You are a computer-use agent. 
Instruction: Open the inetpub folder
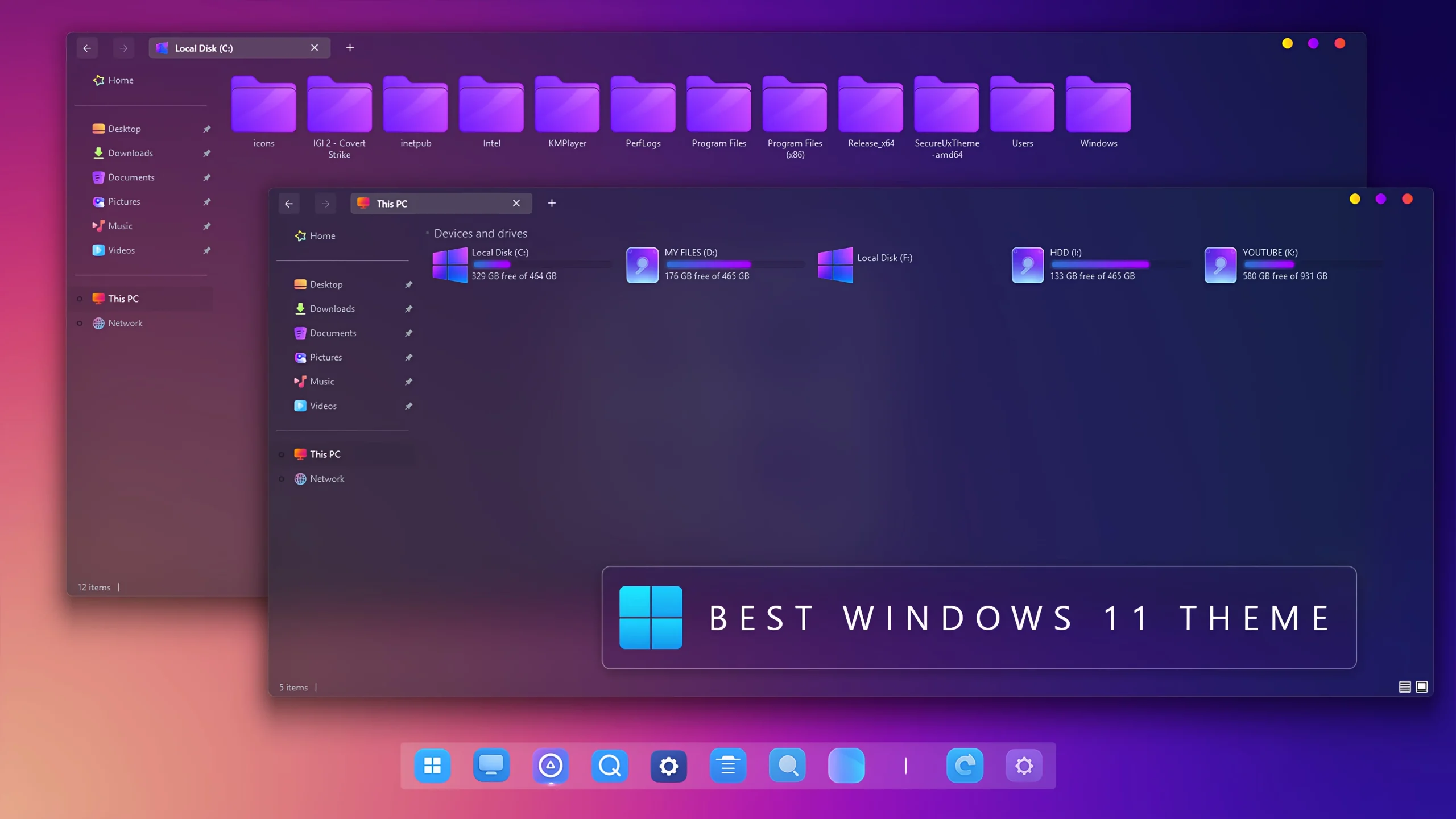point(416,112)
